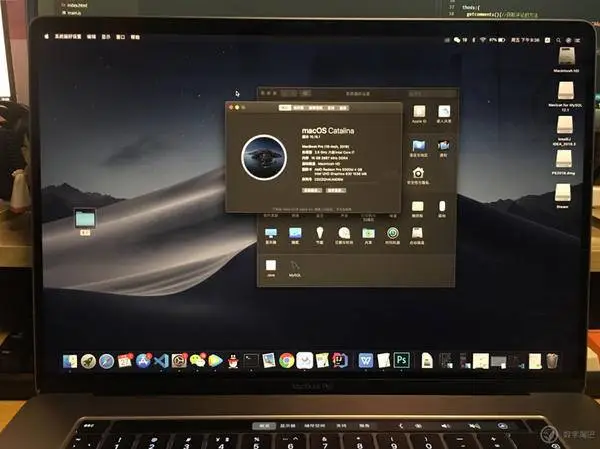Select the folder icon on left desktop

pyautogui.click(x=85, y=221)
